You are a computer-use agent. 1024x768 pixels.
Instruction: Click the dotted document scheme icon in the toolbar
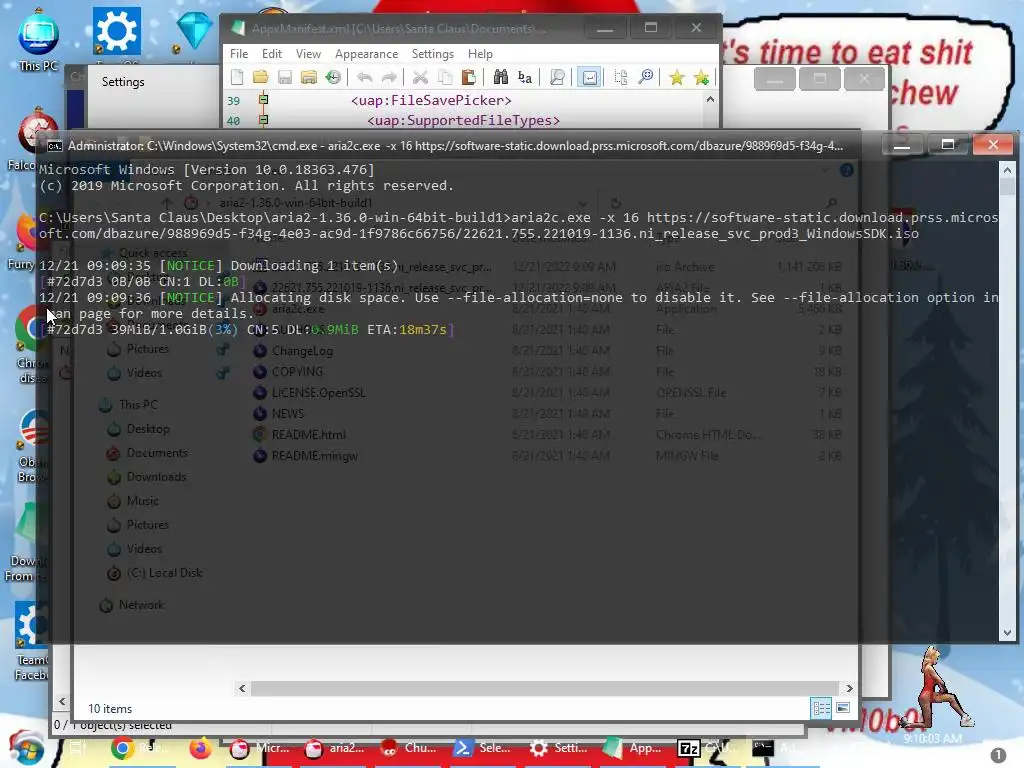tap(621, 78)
